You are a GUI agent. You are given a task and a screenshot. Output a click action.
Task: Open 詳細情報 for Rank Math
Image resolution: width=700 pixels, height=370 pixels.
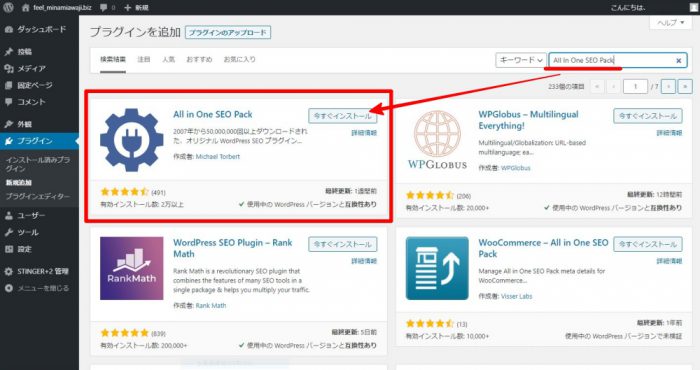[364, 261]
